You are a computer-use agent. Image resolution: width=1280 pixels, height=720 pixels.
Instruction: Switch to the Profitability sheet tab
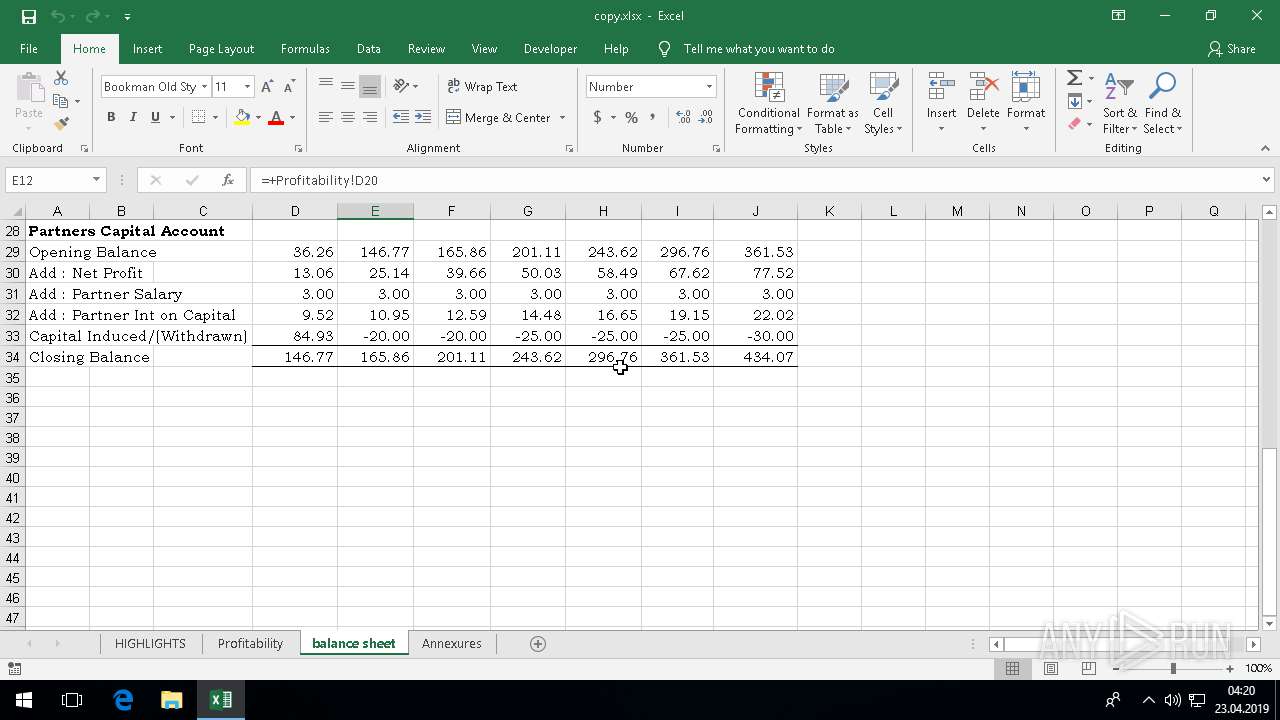coord(250,644)
